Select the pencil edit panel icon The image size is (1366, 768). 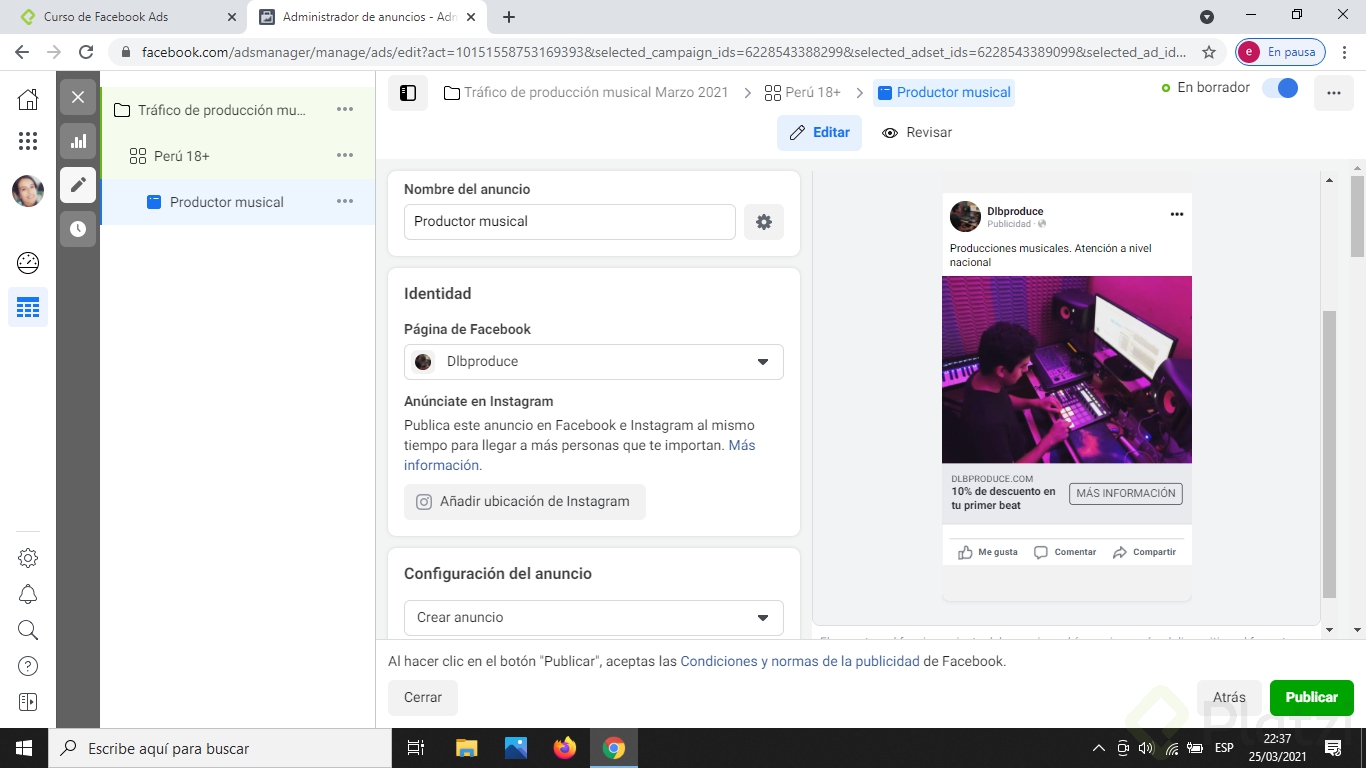coord(78,185)
